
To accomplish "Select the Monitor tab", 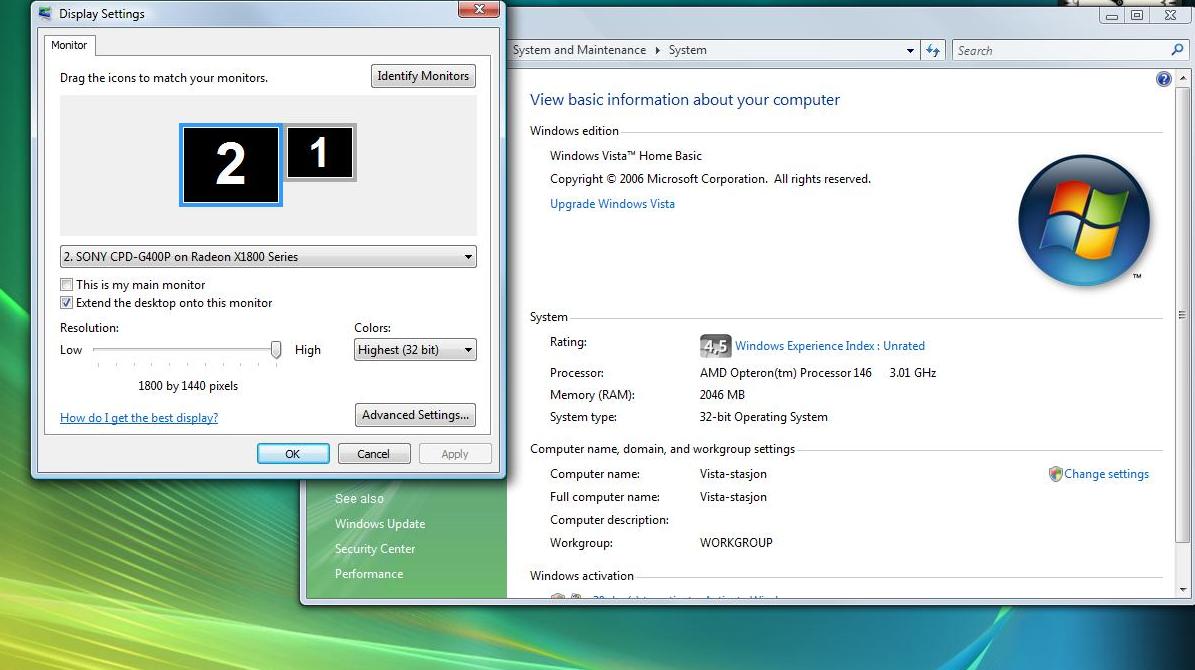I will tap(69, 45).
